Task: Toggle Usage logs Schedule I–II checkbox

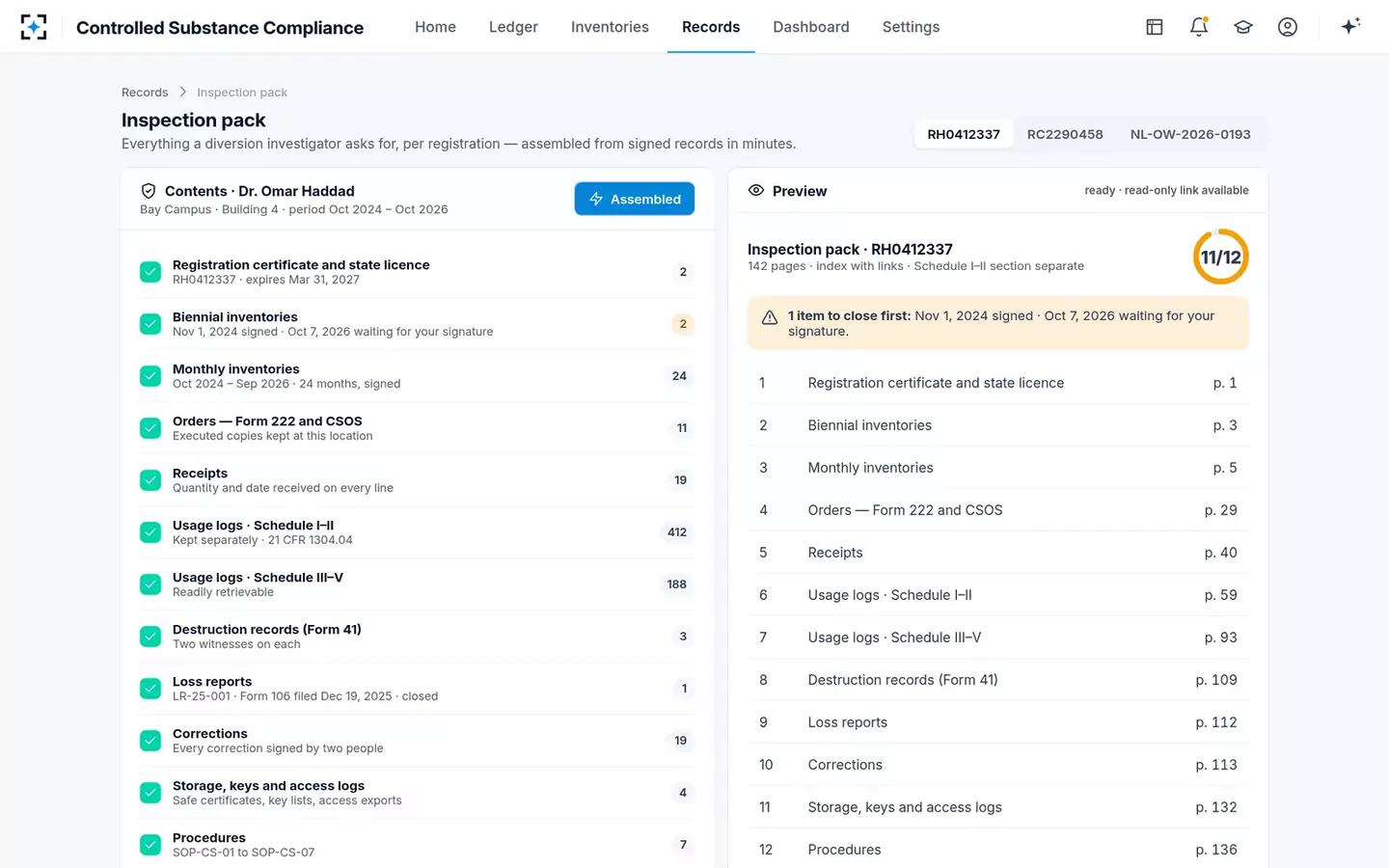Action: tap(150, 532)
